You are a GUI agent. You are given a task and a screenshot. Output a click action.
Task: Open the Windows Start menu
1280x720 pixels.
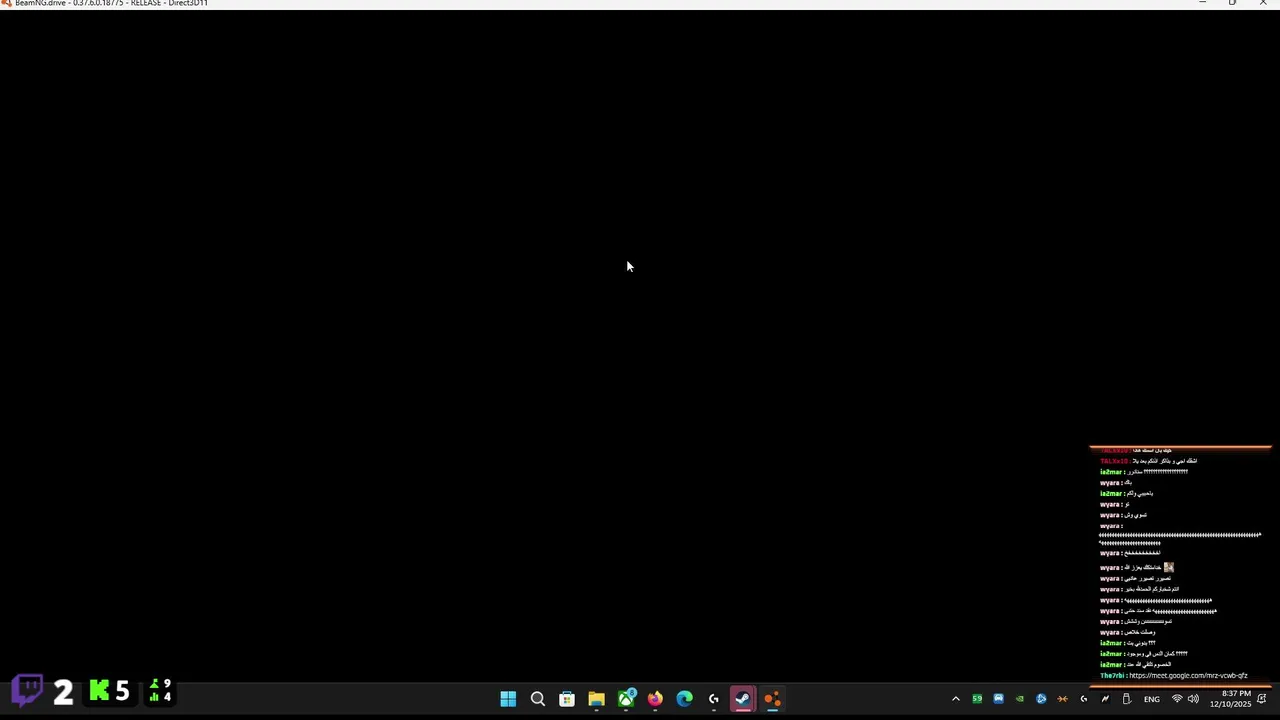tap(508, 699)
